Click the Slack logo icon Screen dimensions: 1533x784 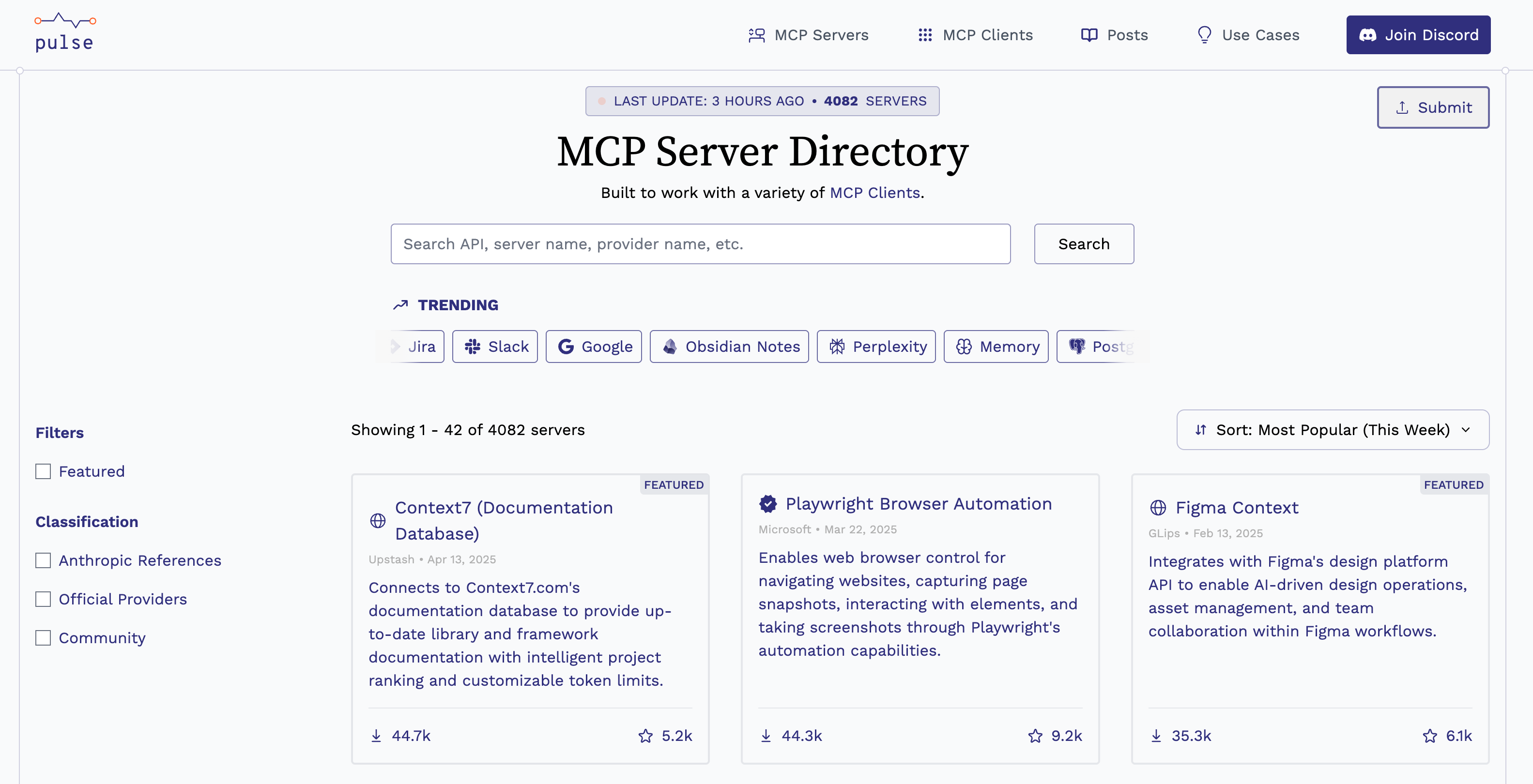click(x=473, y=347)
